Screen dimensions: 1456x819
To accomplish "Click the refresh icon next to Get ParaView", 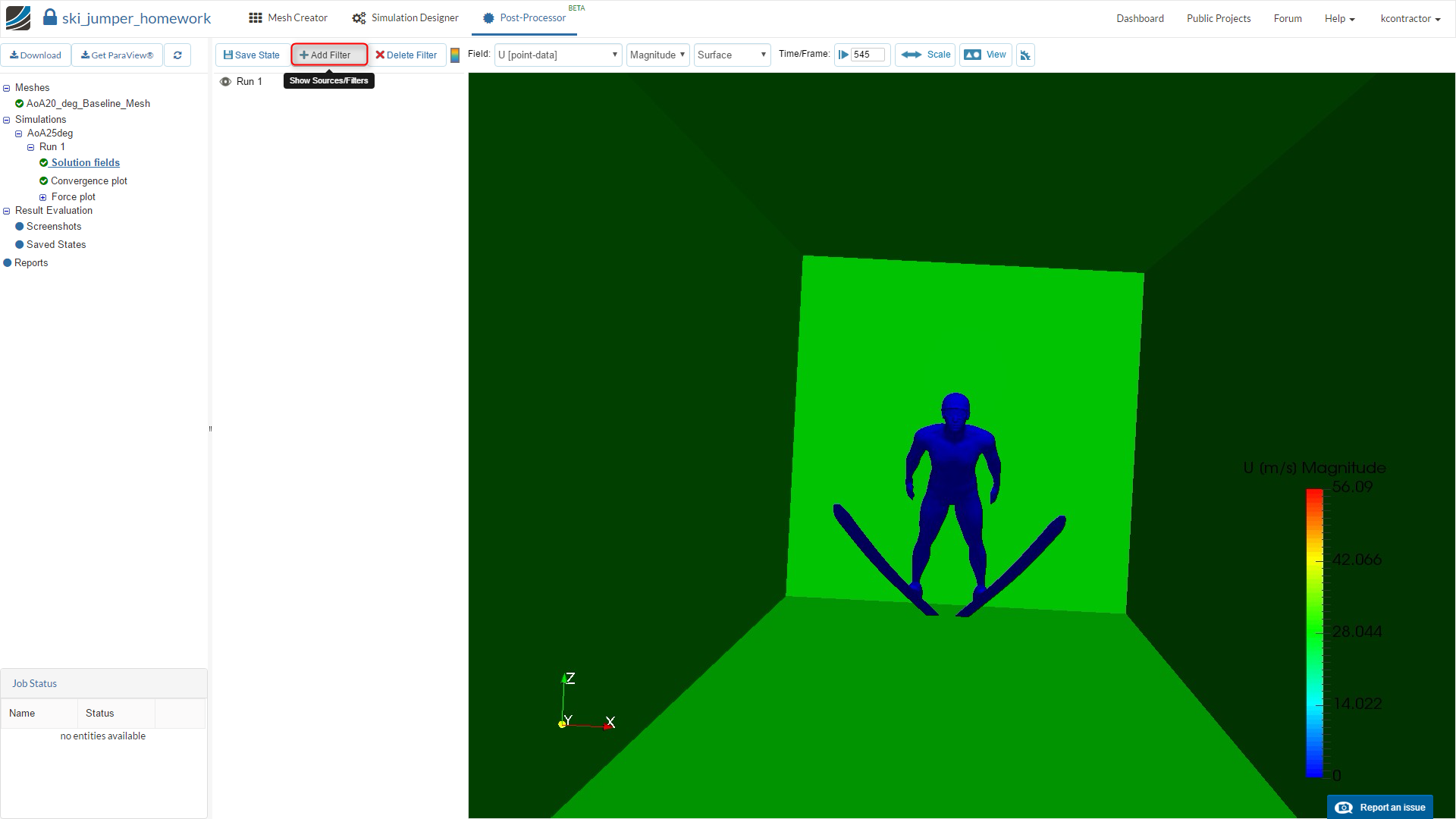I will tap(177, 55).
